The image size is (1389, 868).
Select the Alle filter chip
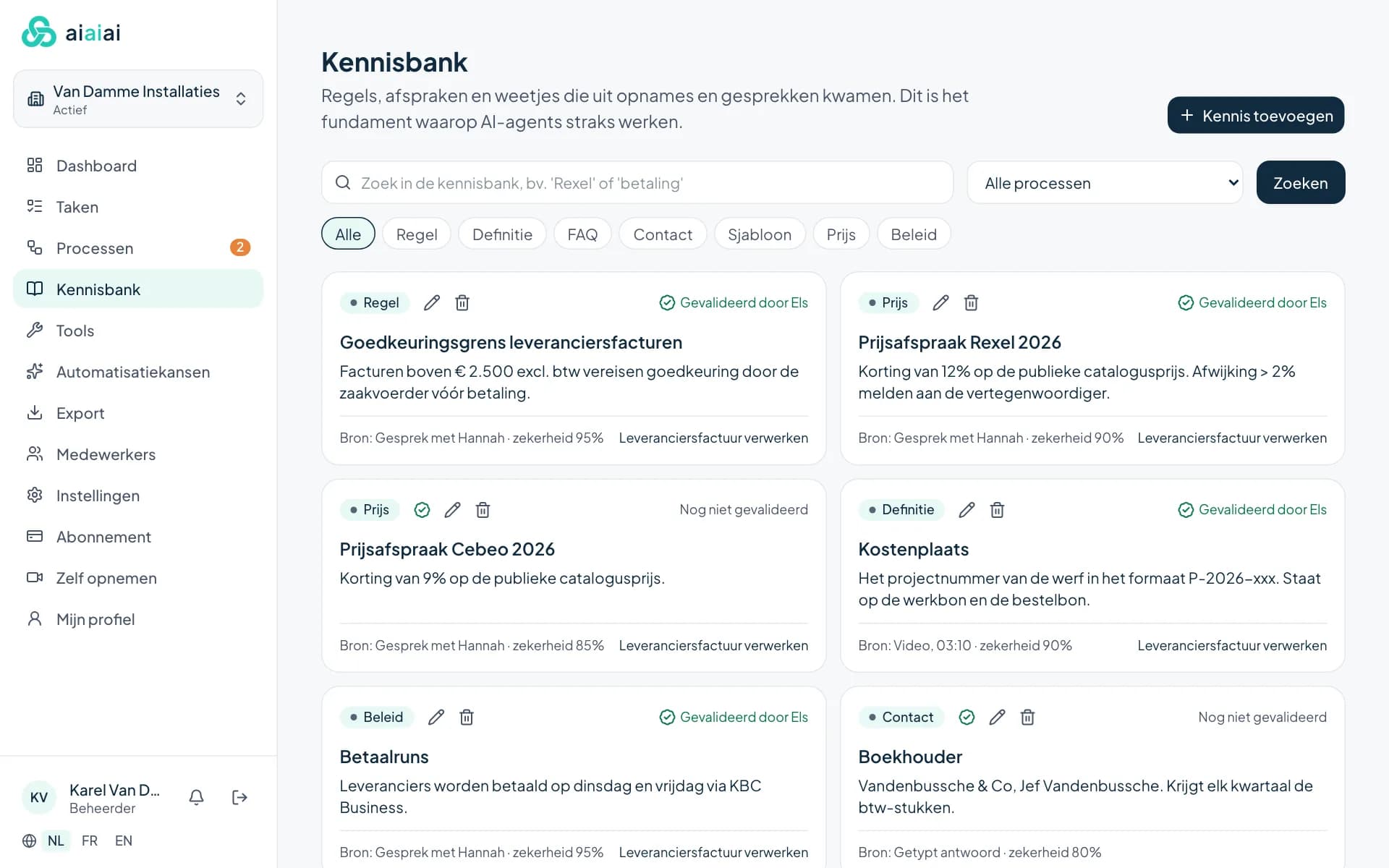[x=348, y=234]
